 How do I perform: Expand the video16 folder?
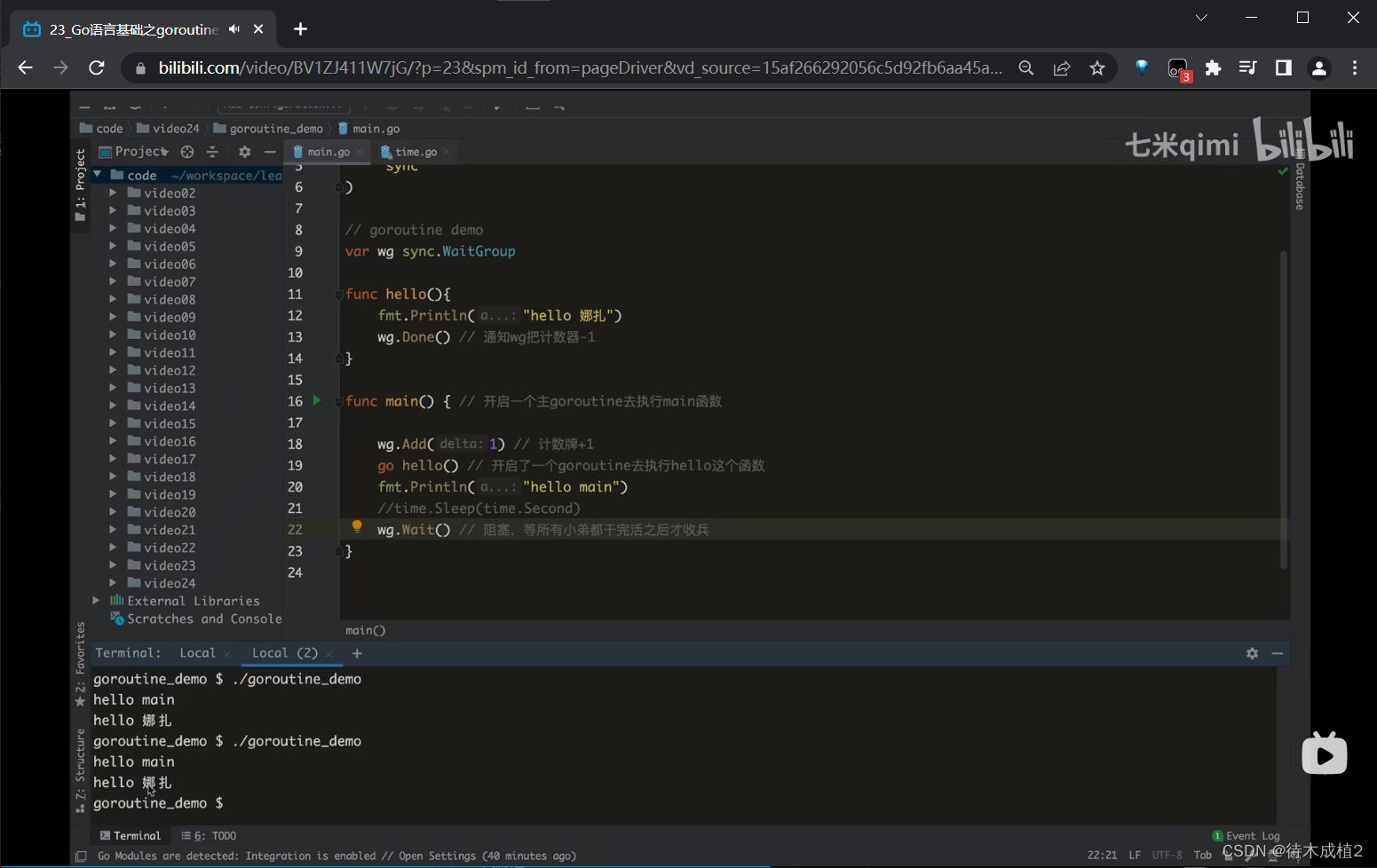(x=113, y=441)
